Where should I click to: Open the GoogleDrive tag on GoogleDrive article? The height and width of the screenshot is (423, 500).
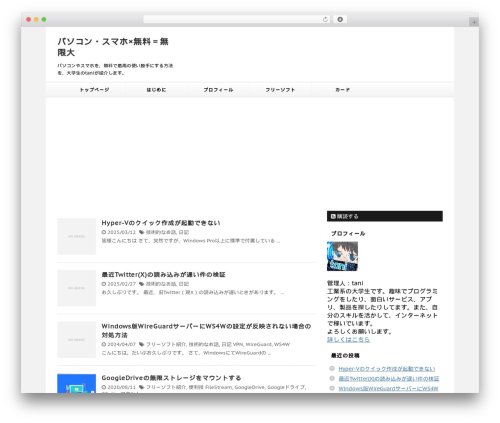coord(249,387)
